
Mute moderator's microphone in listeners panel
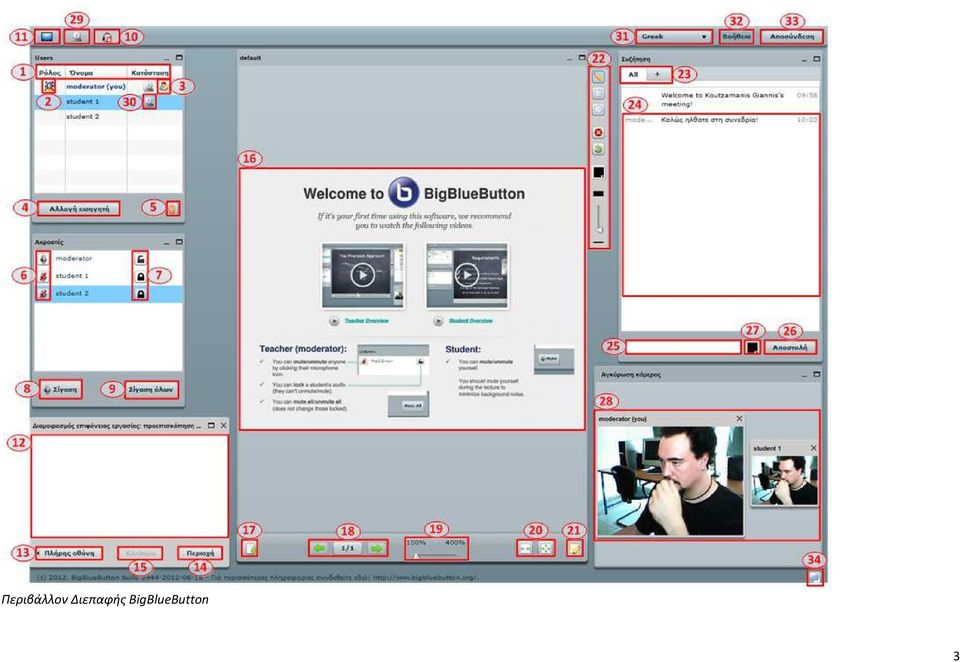pos(43,259)
